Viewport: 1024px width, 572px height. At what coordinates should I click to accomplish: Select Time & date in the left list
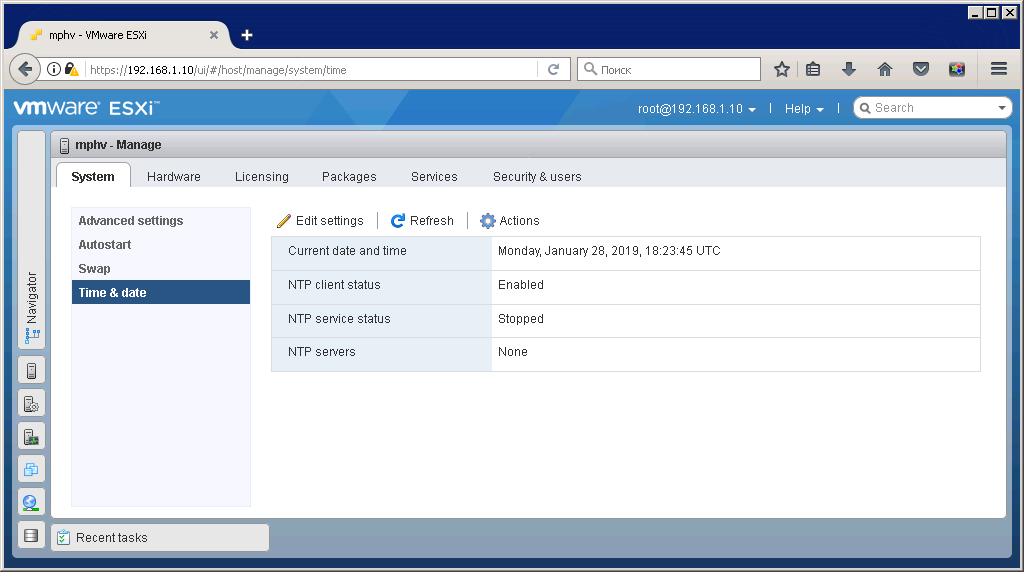point(161,293)
